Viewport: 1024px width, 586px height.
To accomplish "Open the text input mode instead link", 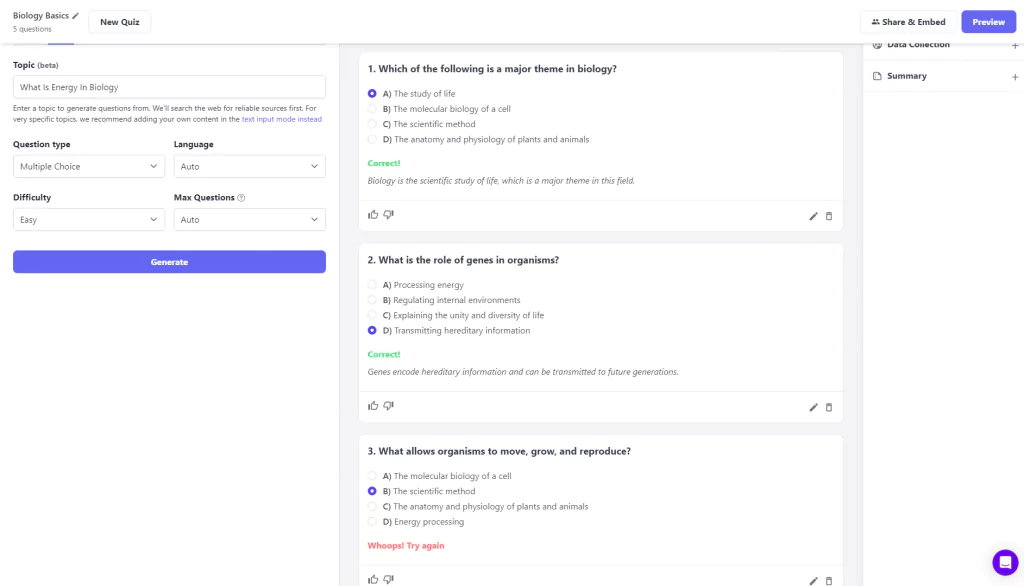I will 281,120.
